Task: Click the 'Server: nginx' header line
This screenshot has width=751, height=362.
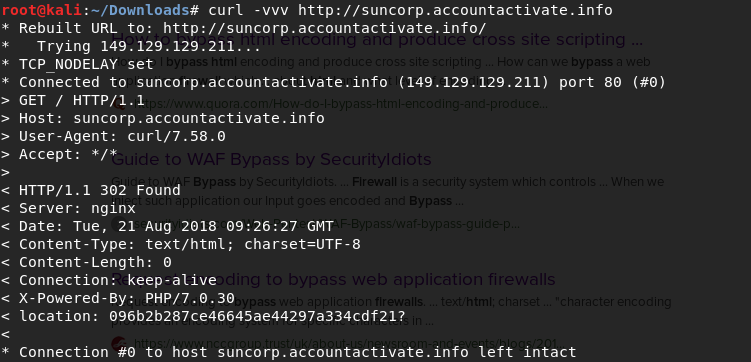Action: point(68,208)
